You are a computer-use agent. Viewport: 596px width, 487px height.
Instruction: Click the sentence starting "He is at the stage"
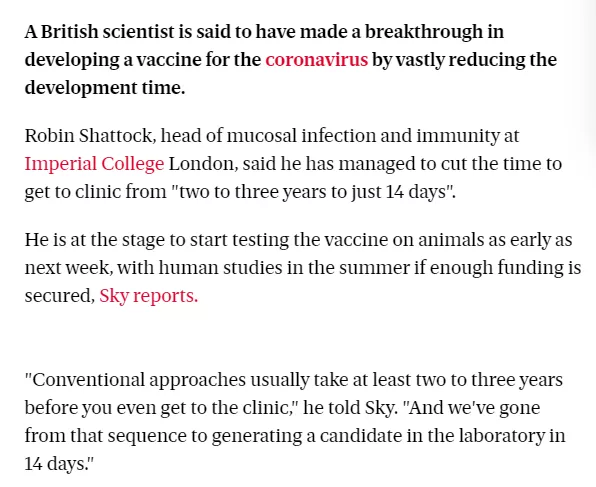coord(303,268)
